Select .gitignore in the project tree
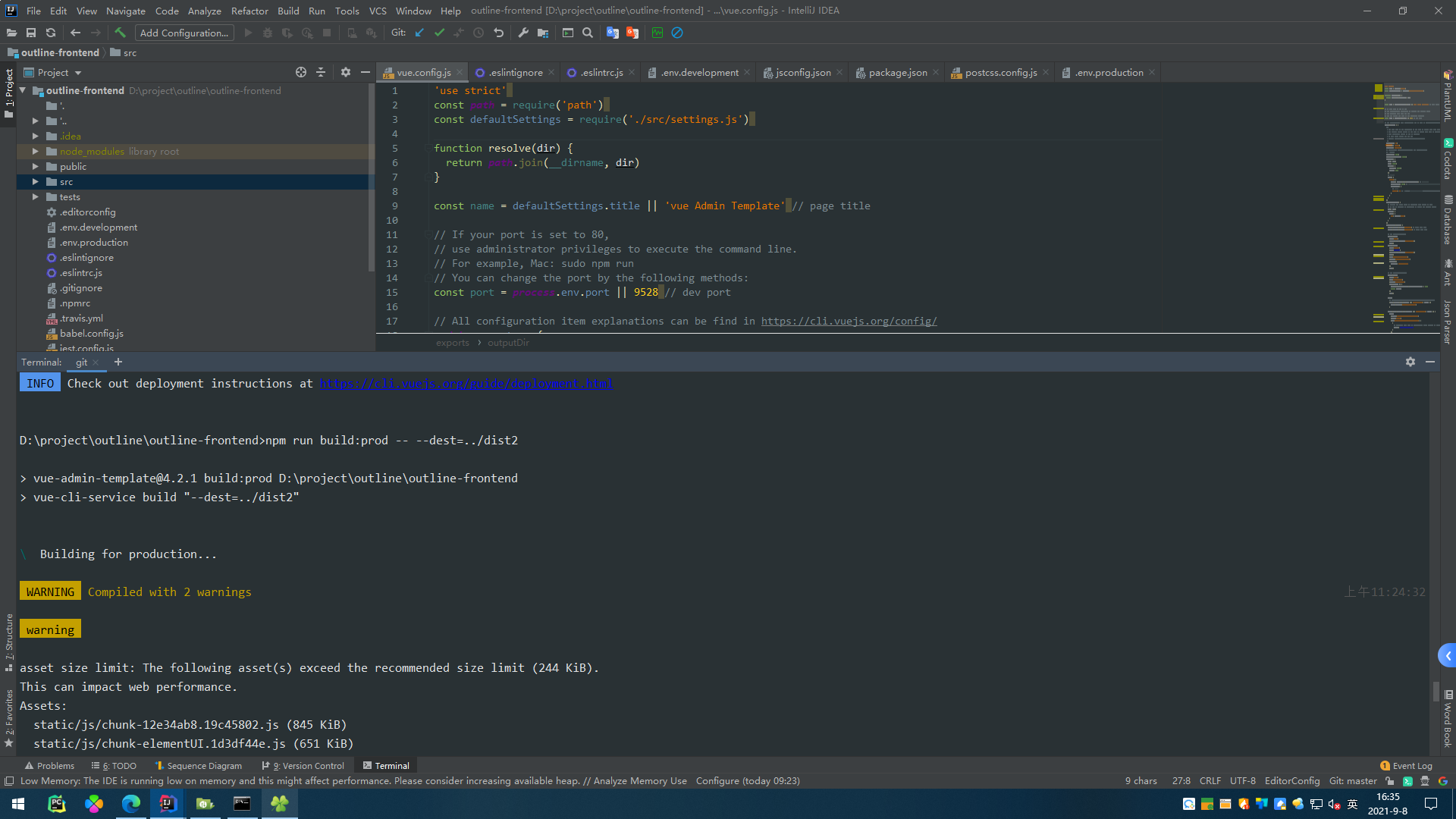1456x819 pixels. coord(81,288)
